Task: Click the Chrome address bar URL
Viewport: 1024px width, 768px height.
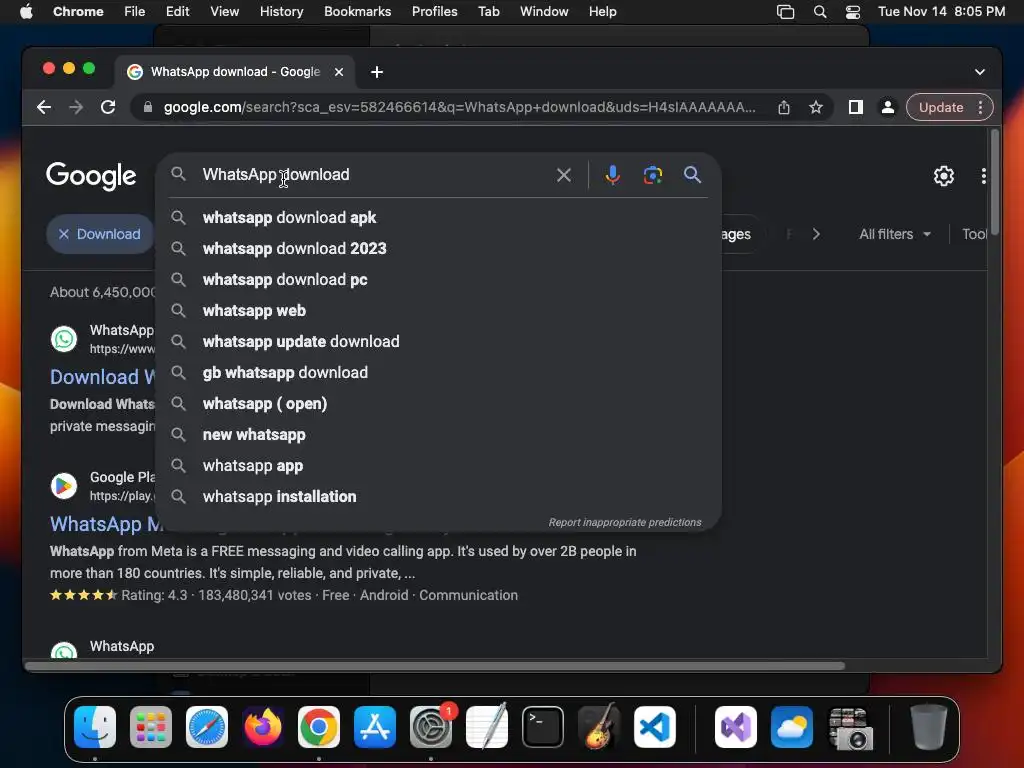Action: click(459, 107)
